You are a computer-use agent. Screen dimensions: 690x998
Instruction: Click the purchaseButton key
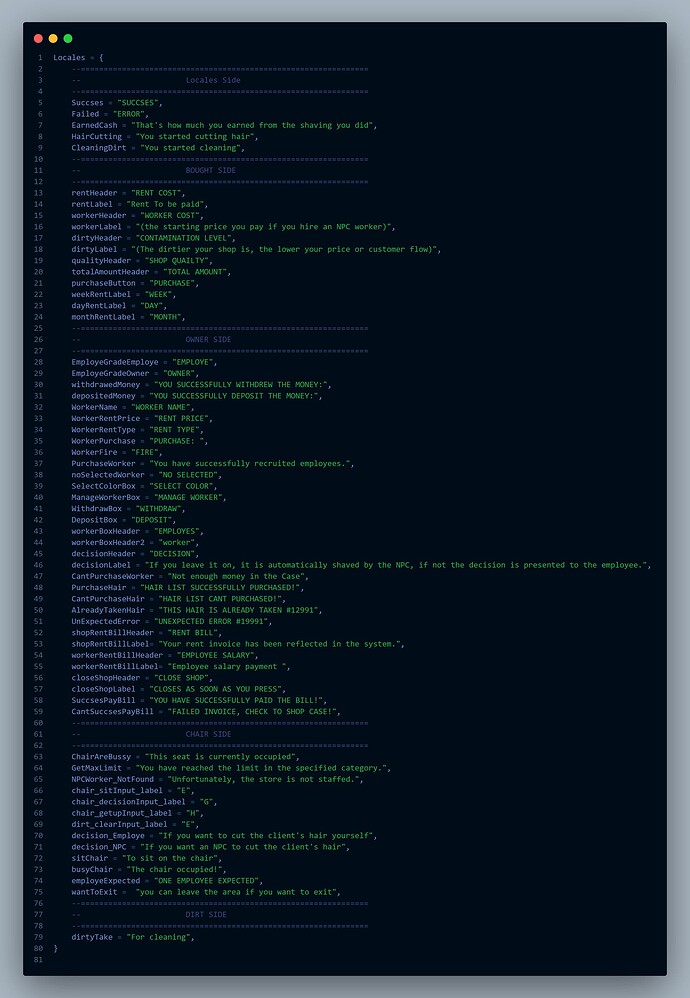point(103,283)
